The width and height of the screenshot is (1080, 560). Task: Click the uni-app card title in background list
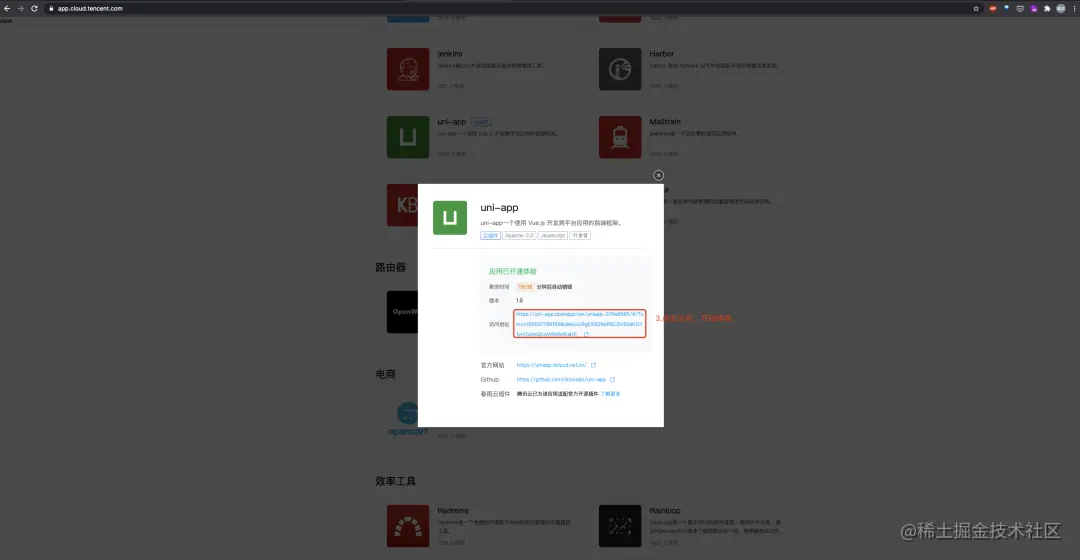(451, 121)
